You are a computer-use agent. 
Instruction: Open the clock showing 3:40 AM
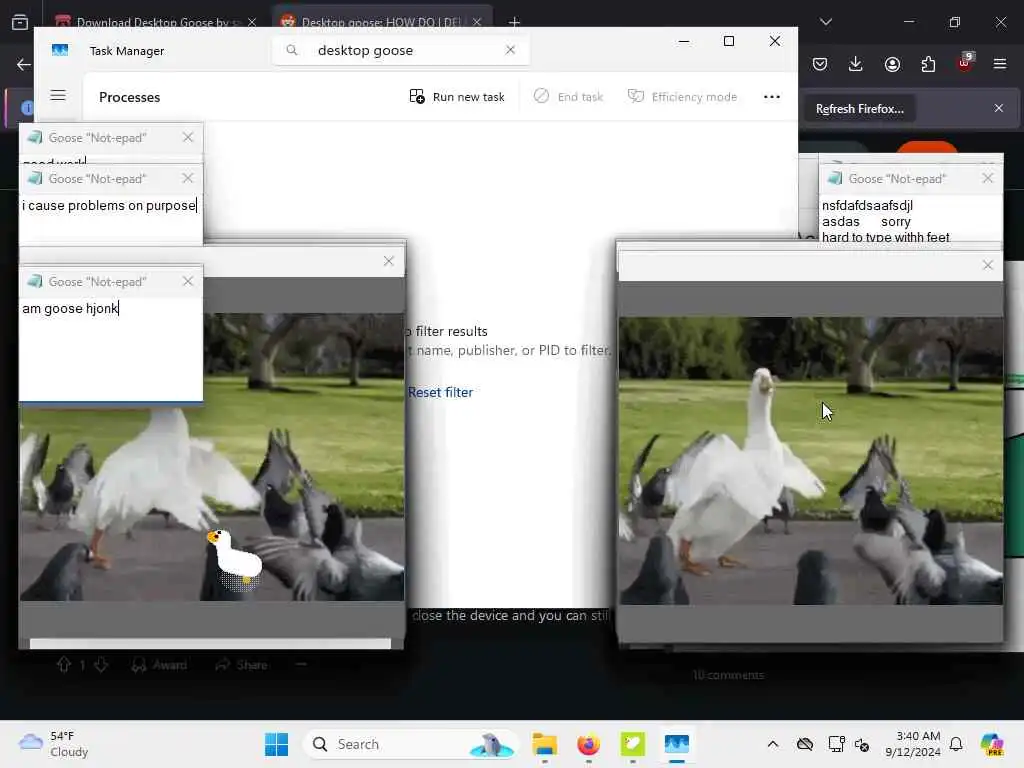pyautogui.click(x=912, y=744)
